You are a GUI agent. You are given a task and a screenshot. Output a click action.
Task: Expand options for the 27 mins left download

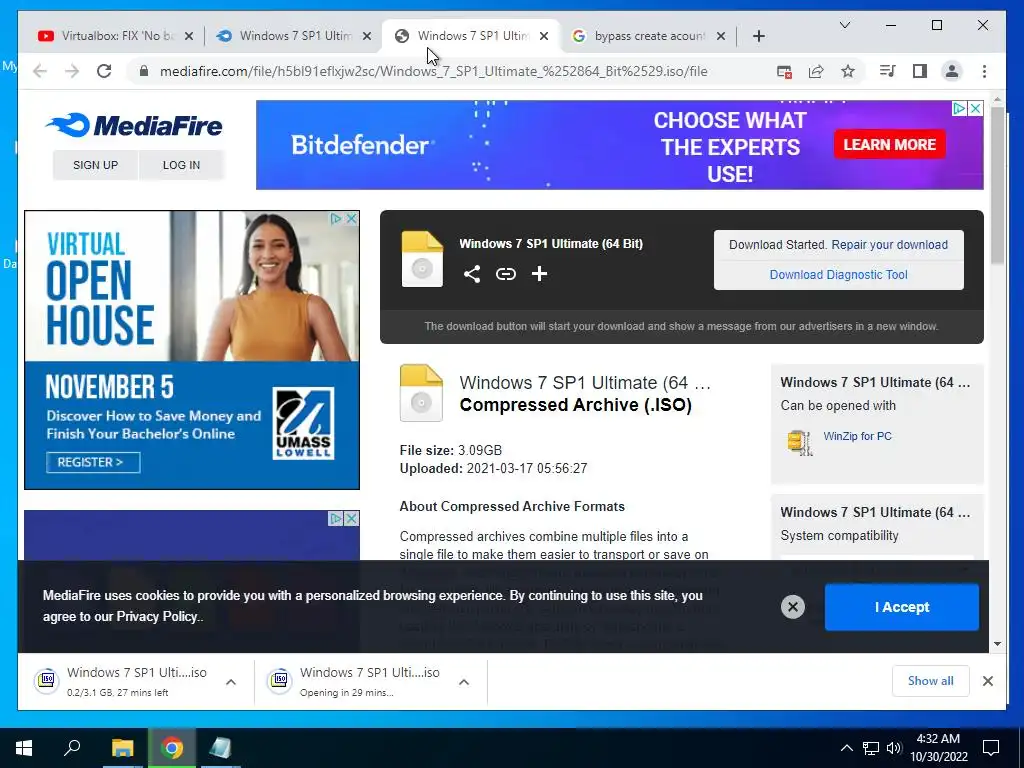231,682
